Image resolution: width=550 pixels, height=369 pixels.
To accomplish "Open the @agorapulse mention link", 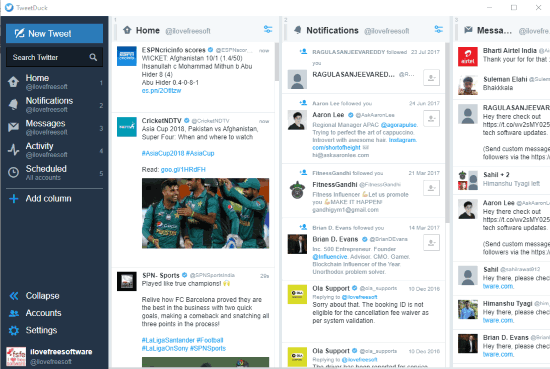I will coord(399,125).
